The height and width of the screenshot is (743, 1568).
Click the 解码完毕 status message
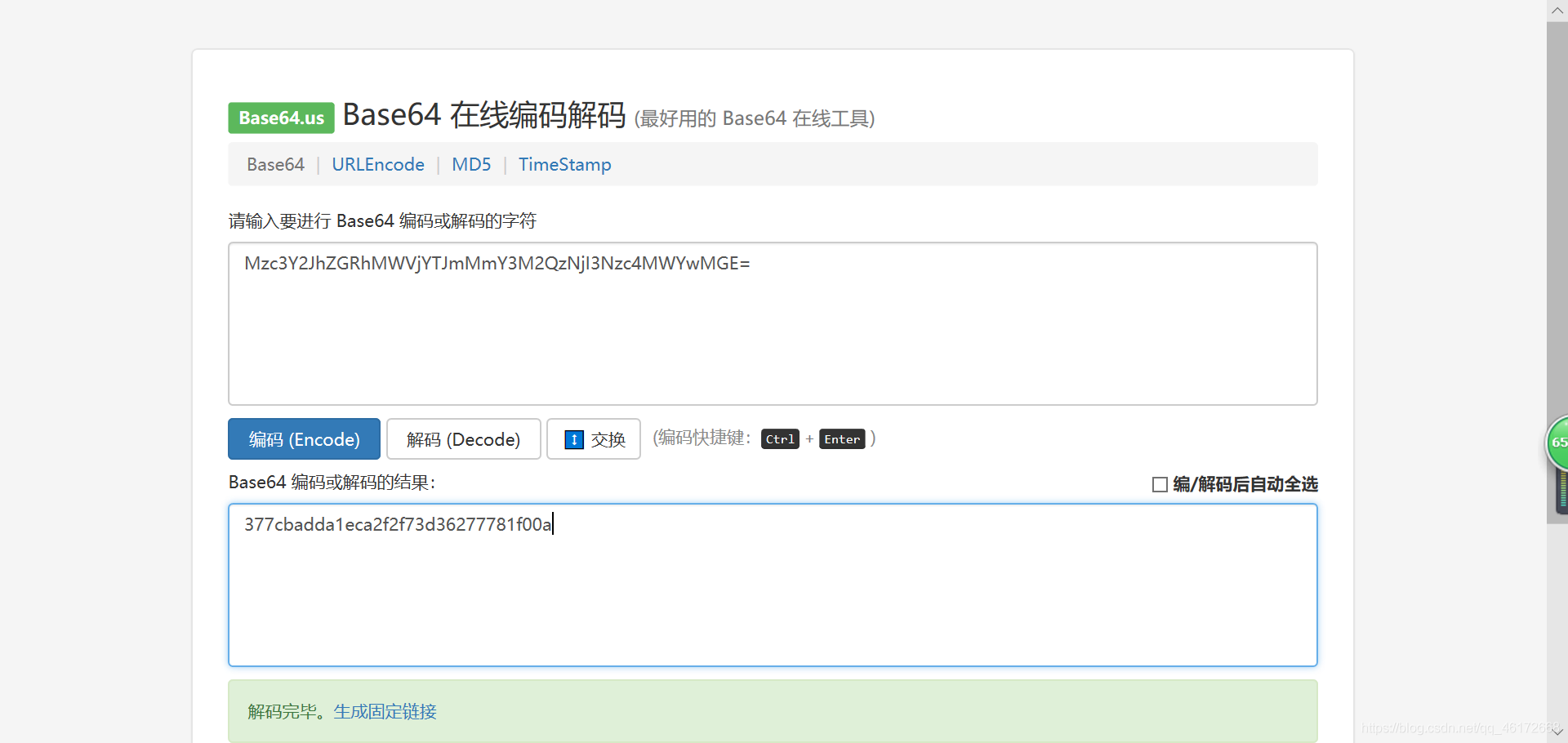pyautogui.click(x=287, y=711)
